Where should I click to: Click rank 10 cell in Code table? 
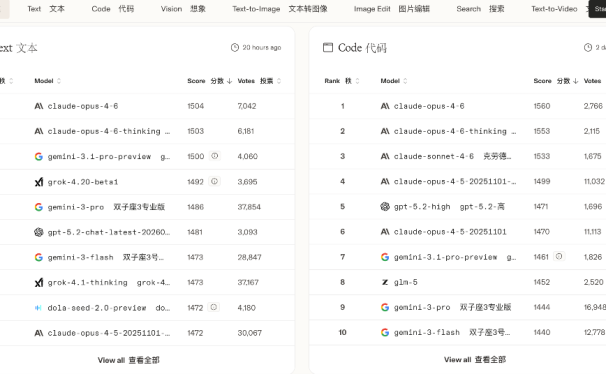342,332
